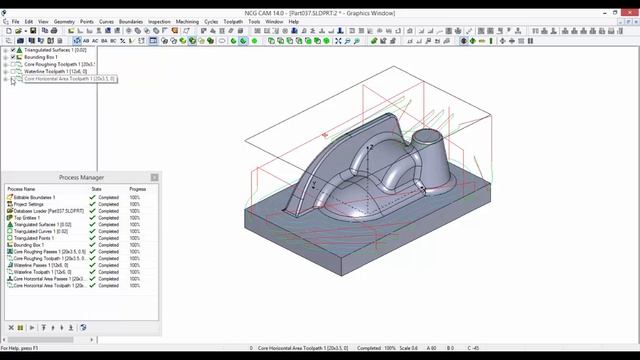This screenshot has width=640, height=360.
Task: Click the Copy icon in top toolbar
Action: point(44,31)
